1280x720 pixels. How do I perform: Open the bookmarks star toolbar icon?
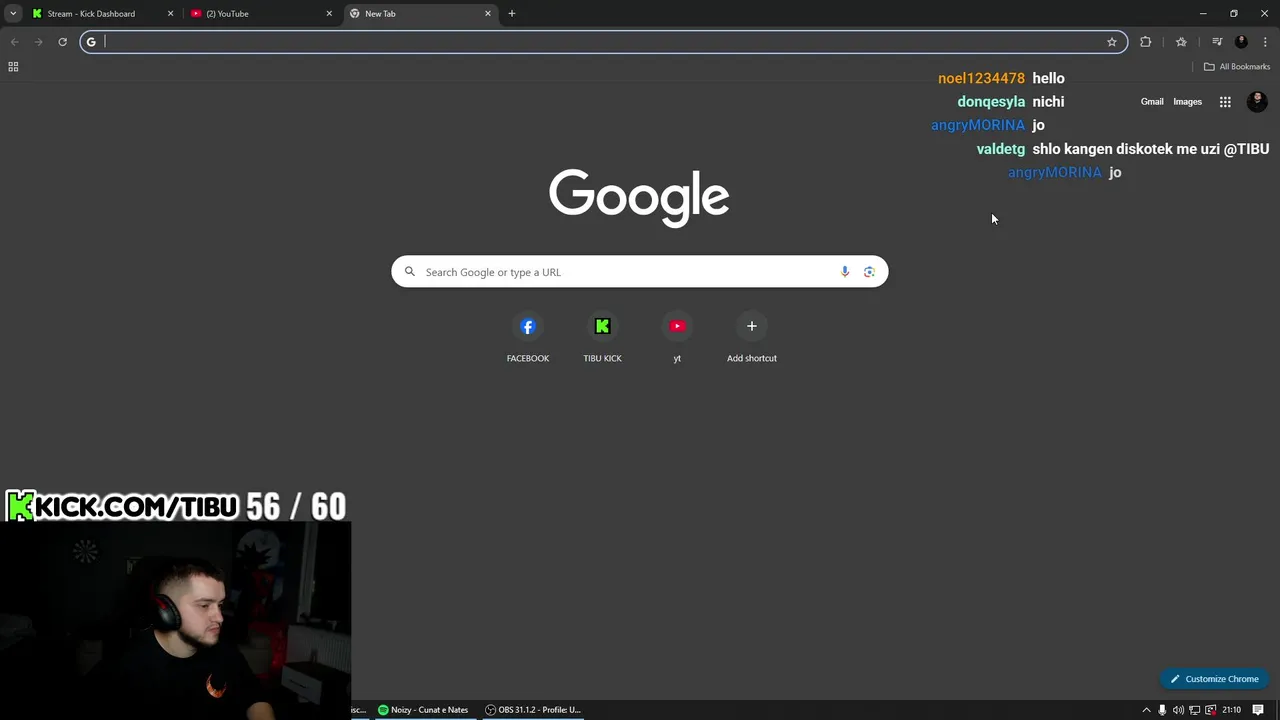pyautogui.click(x=1181, y=42)
